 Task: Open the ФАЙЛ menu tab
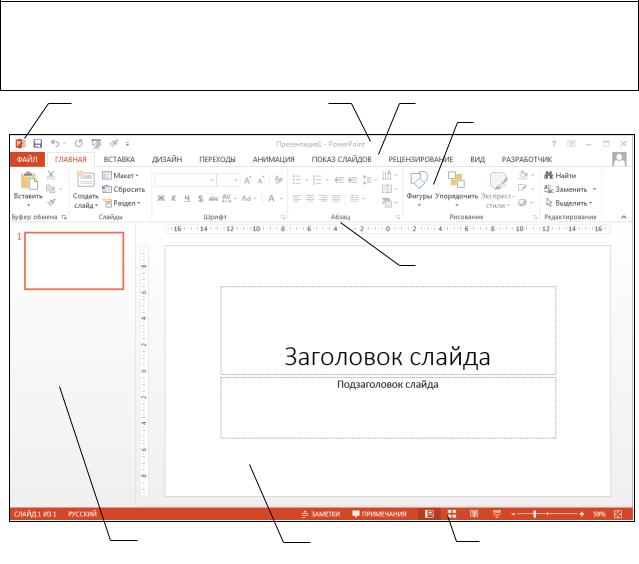(26, 159)
